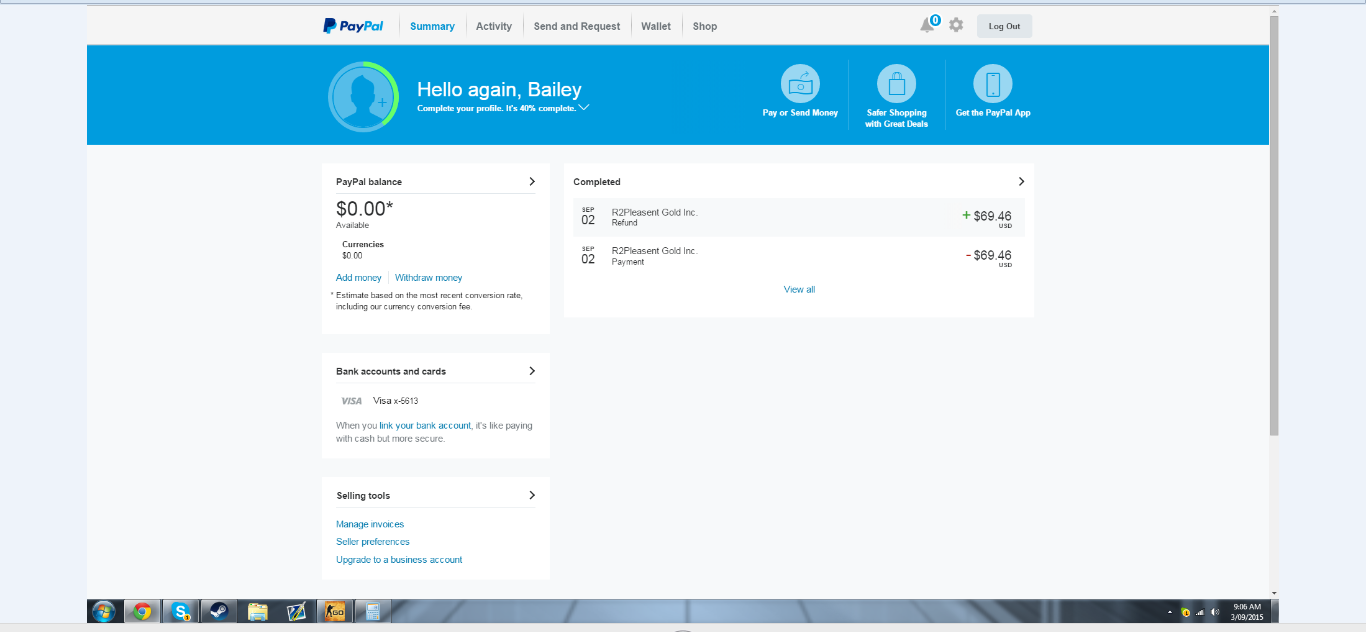This screenshot has height=632, width=1366.
Task: Click the Get the PayPal App label
Action: [x=993, y=113]
